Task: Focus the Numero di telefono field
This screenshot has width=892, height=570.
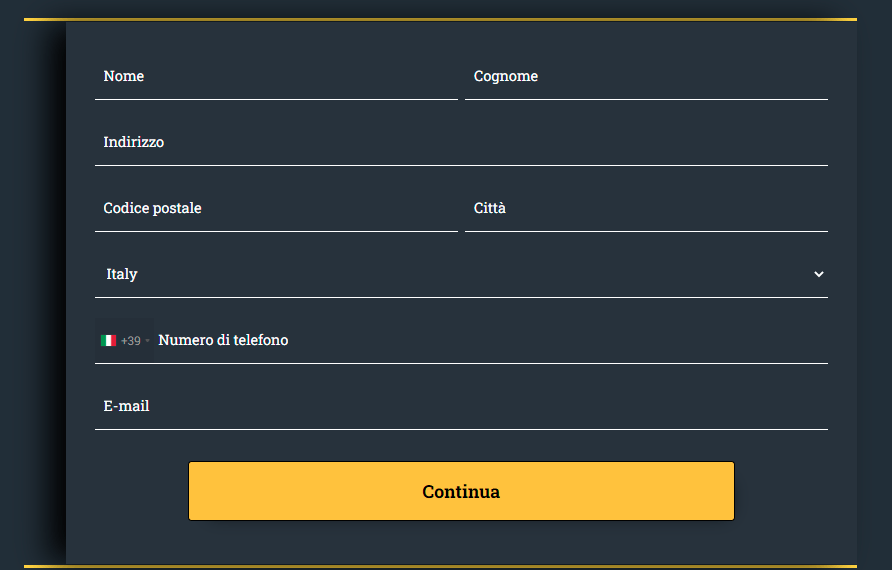Action: point(490,340)
